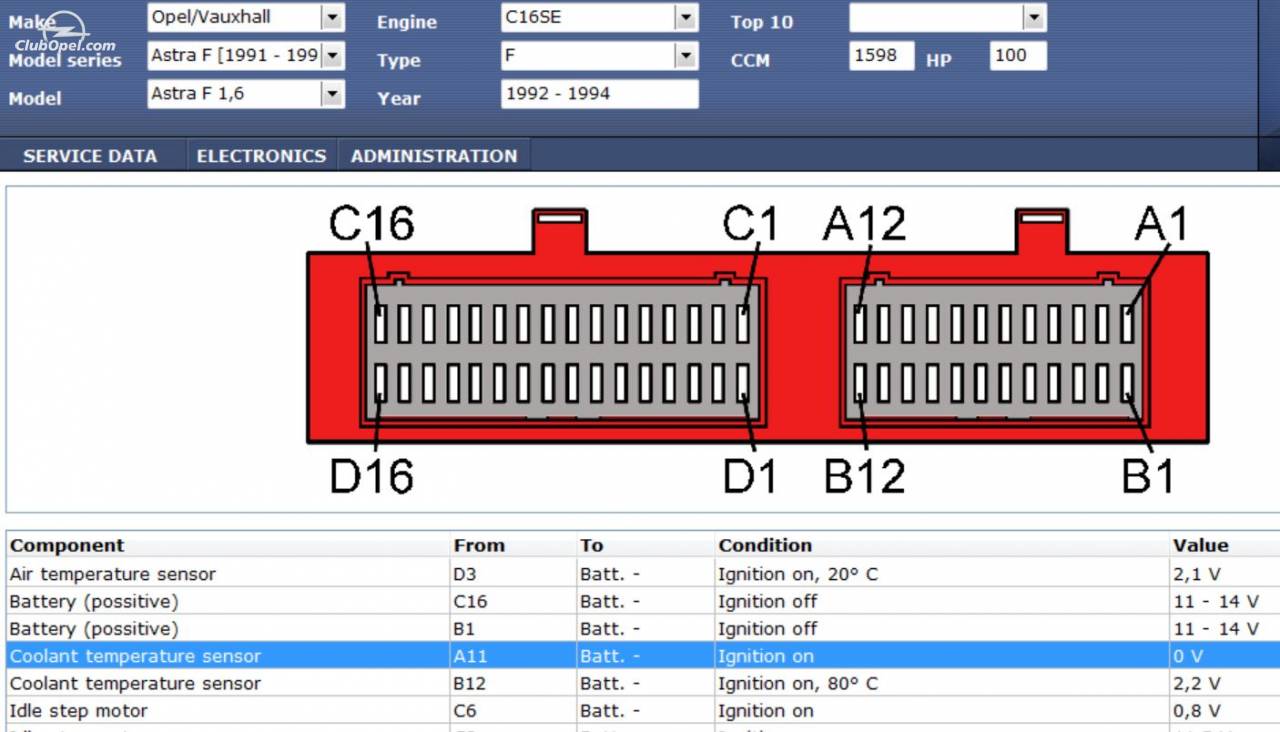Image resolution: width=1280 pixels, height=732 pixels.
Task: Open the Make dropdown arrow
Action: (333, 17)
